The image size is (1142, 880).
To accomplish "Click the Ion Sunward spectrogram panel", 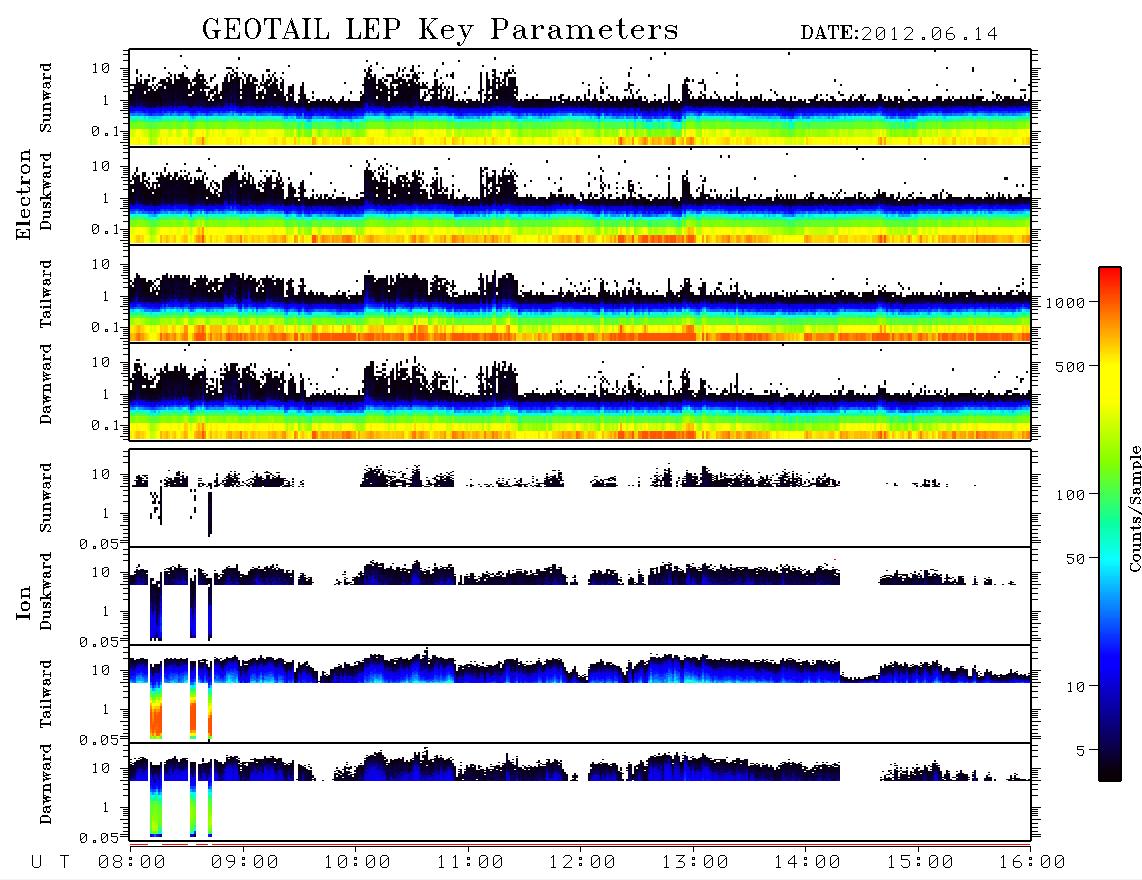I will 580,498.
